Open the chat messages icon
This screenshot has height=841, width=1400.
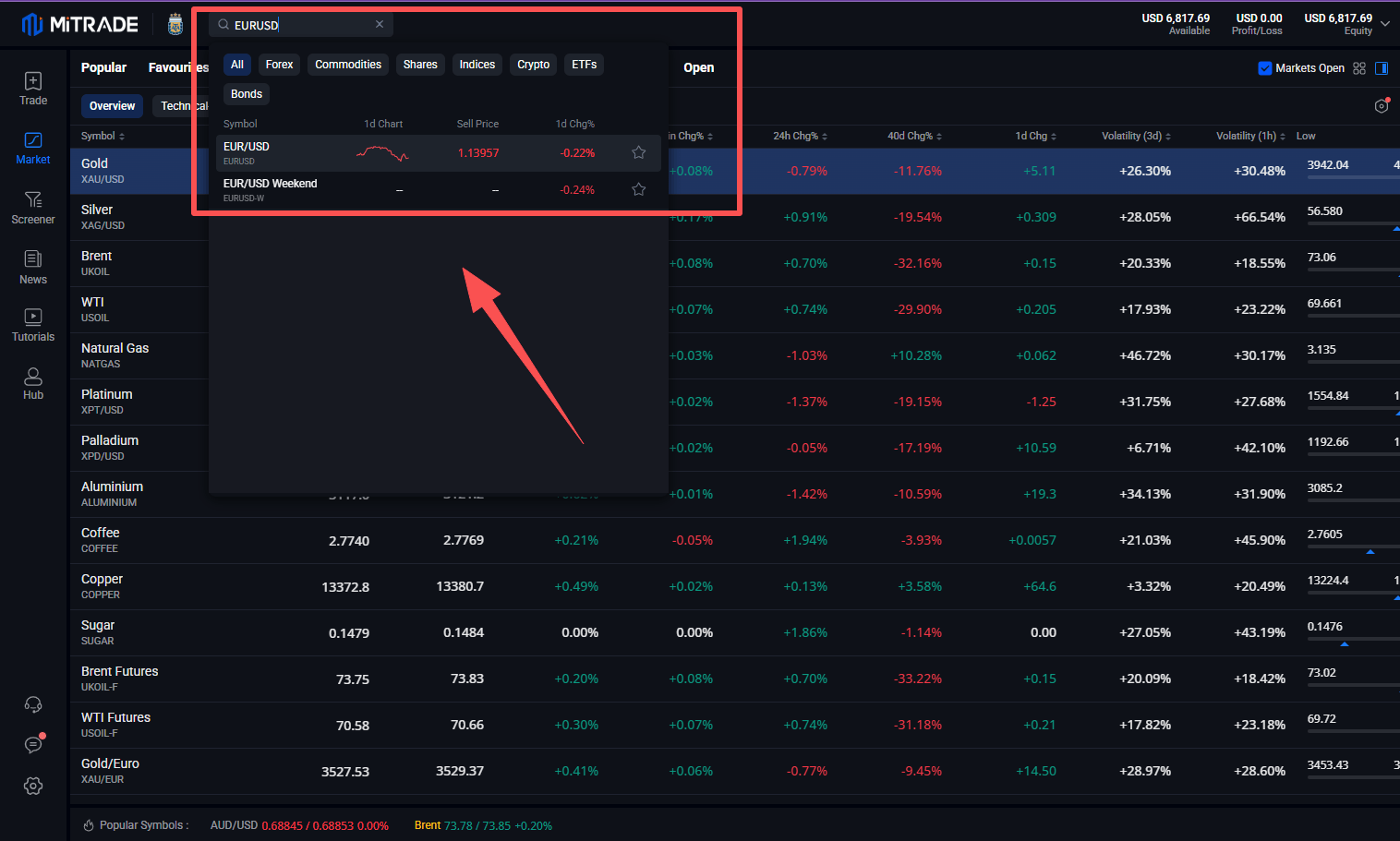pyautogui.click(x=33, y=744)
